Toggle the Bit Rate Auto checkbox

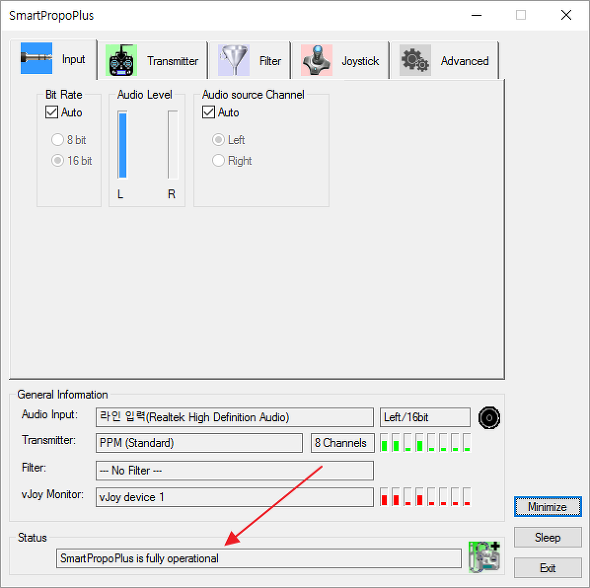coord(52,112)
